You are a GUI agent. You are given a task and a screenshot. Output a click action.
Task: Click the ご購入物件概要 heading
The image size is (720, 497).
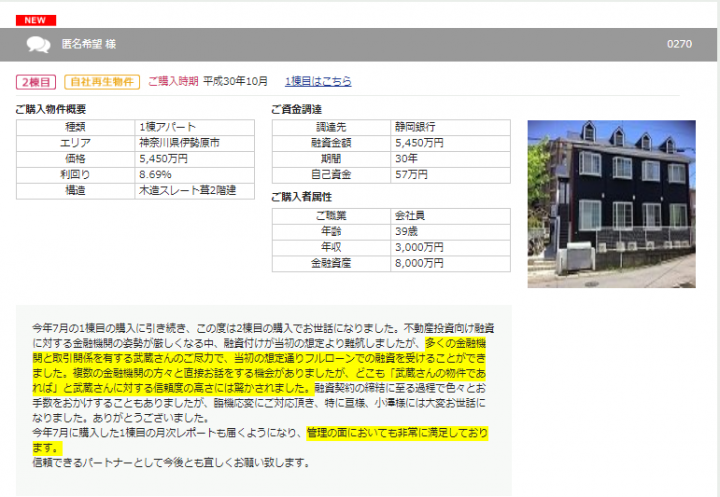point(51,109)
